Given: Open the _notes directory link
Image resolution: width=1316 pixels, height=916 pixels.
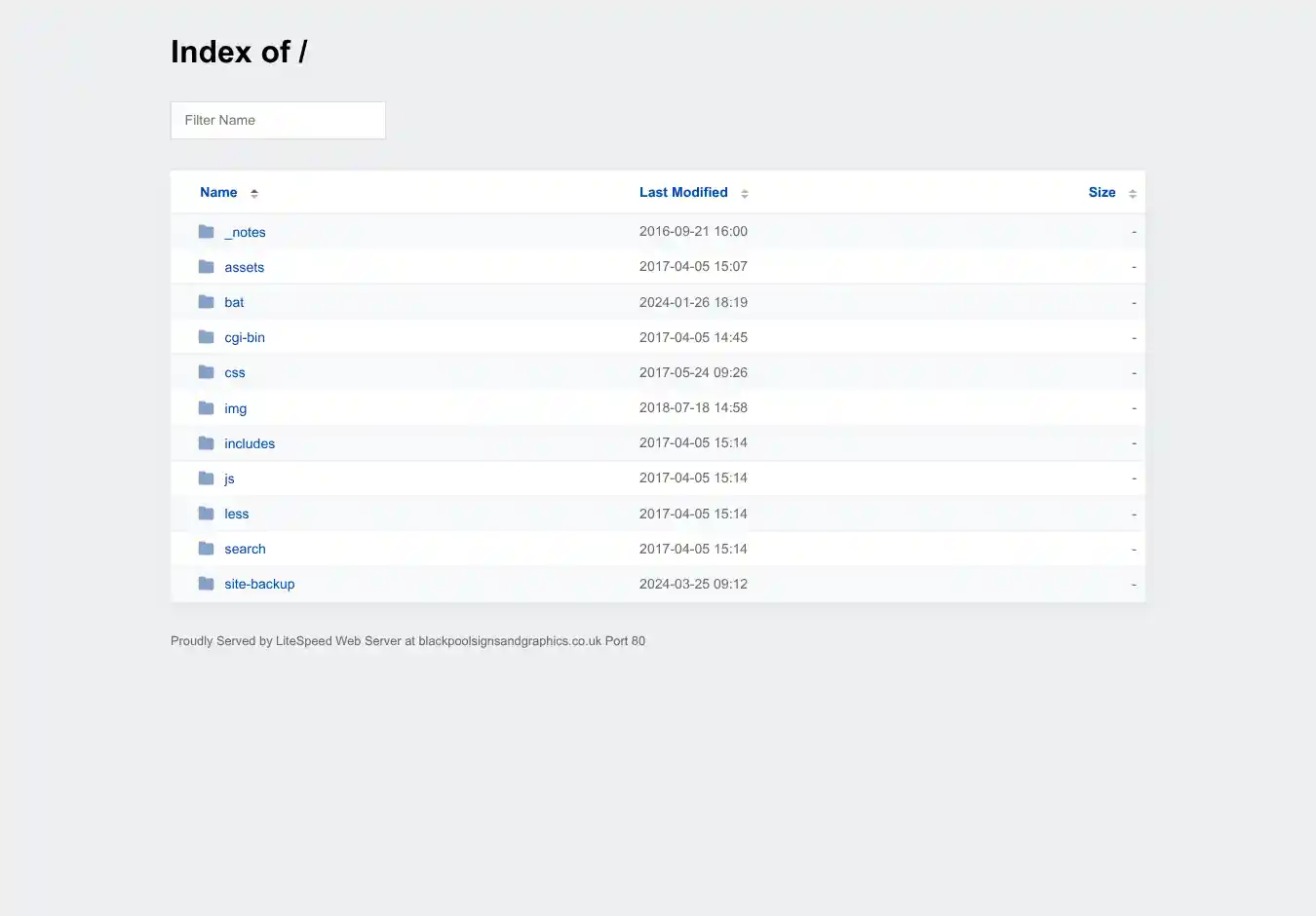Looking at the screenshot, I should click(x=245, y=232).
